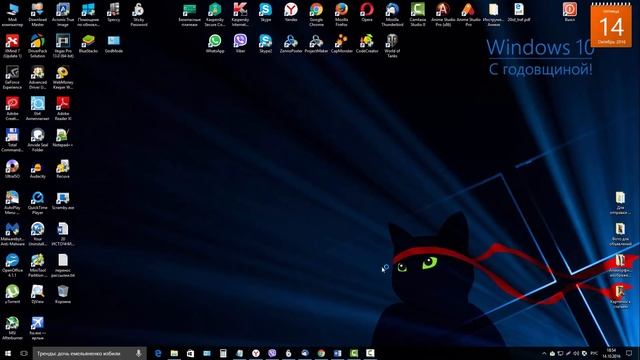Open the volume control in system tray
Image resolution: width=640 pixels, height=360 pixels.
tap(576, 353)
